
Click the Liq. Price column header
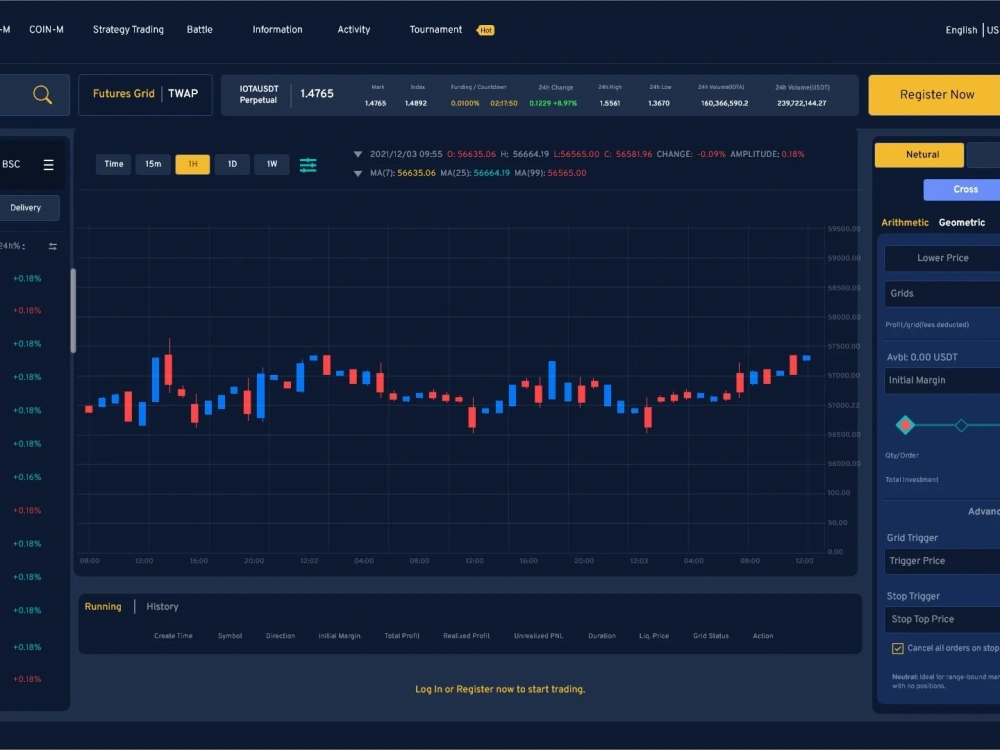pos(654,636)
